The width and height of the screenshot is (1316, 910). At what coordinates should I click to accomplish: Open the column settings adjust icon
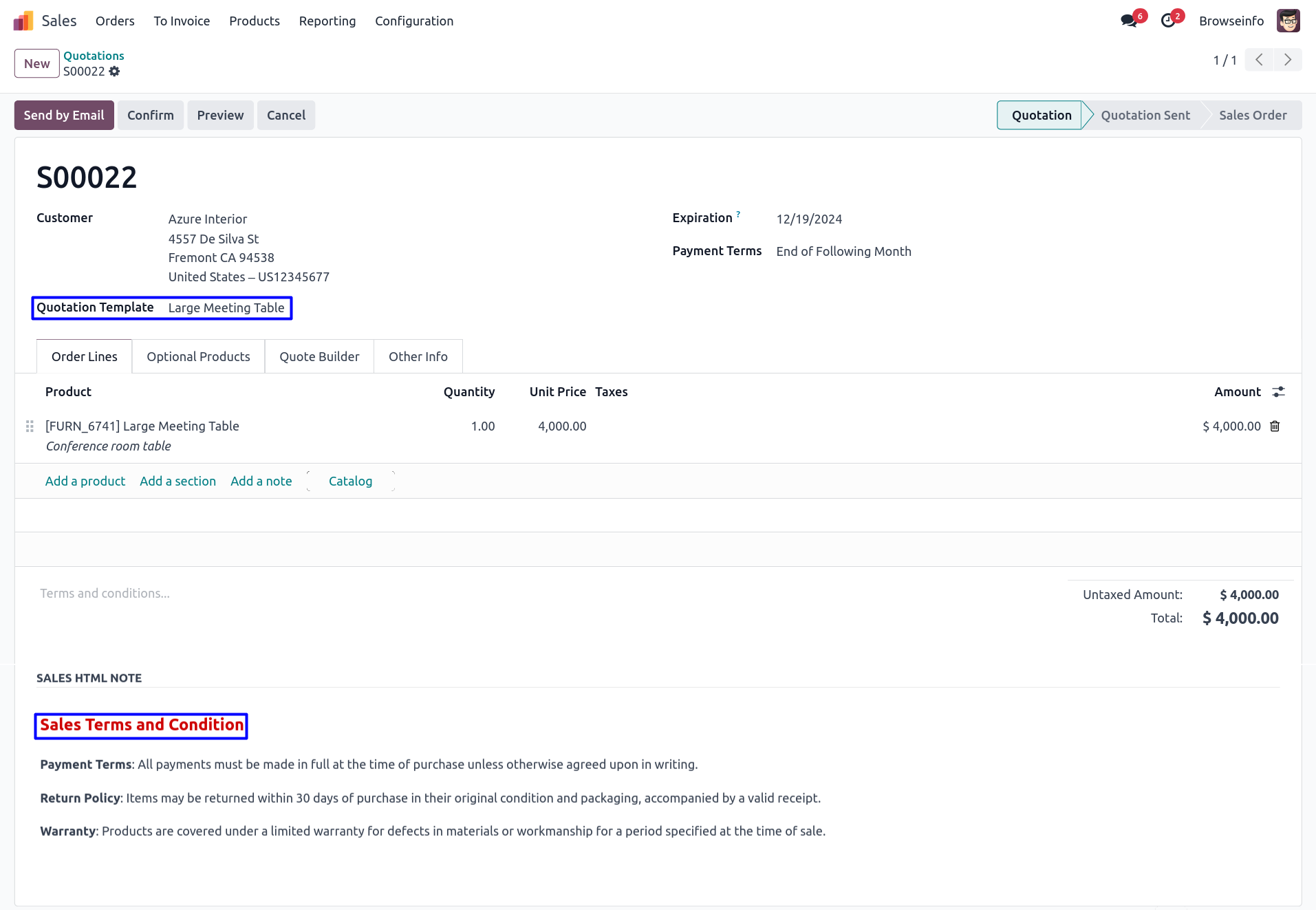pos(1278,392)
